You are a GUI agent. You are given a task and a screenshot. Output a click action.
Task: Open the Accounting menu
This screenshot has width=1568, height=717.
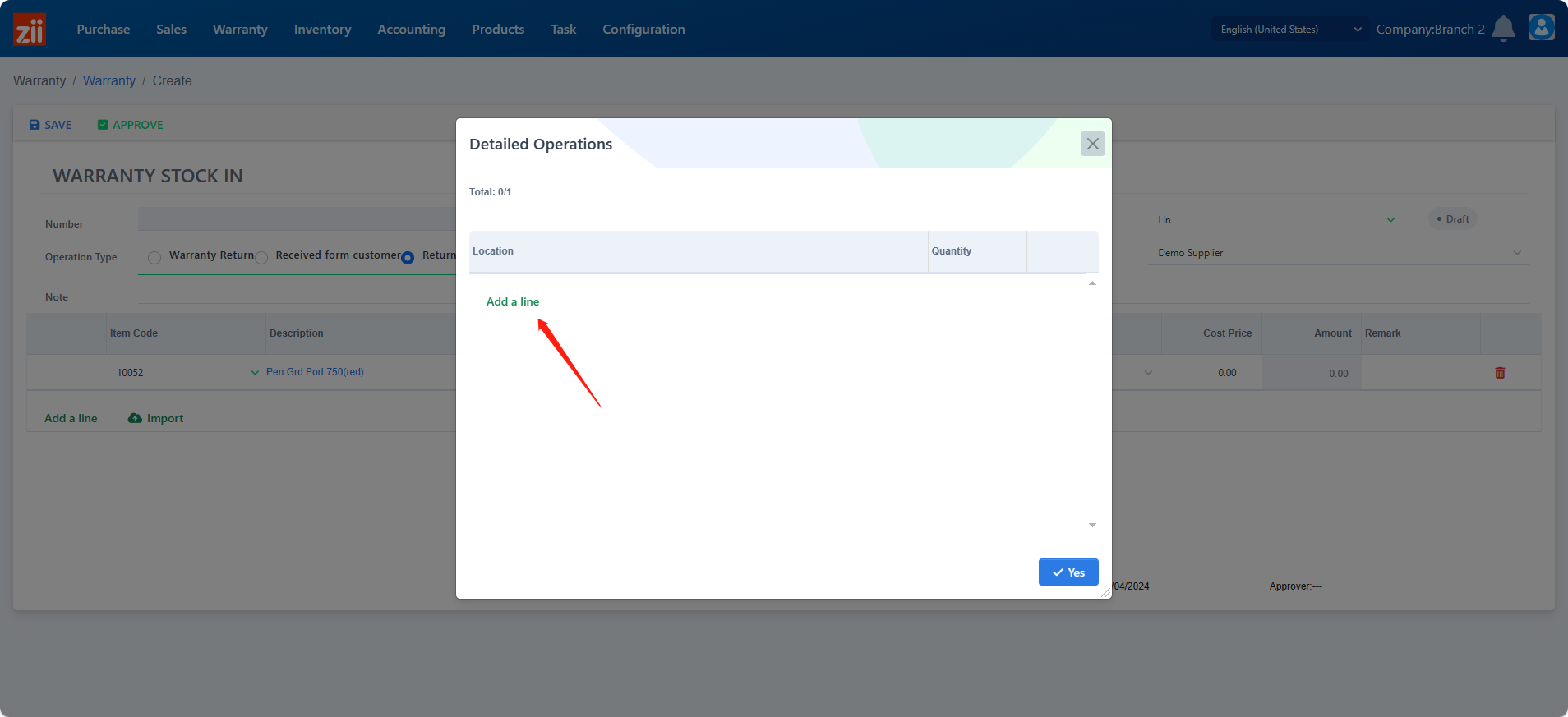tap(412, 29)
